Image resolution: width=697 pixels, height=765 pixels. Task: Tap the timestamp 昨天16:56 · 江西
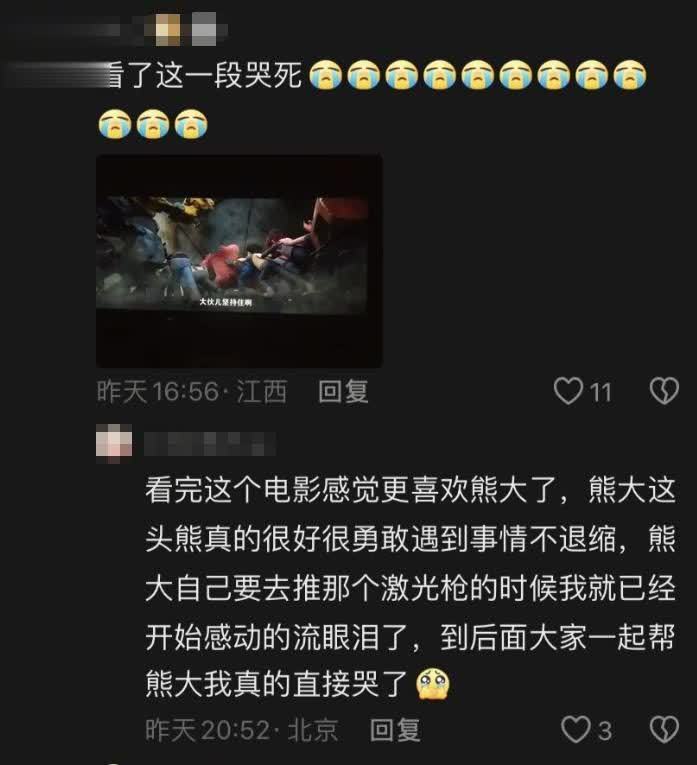click(192, 392)
